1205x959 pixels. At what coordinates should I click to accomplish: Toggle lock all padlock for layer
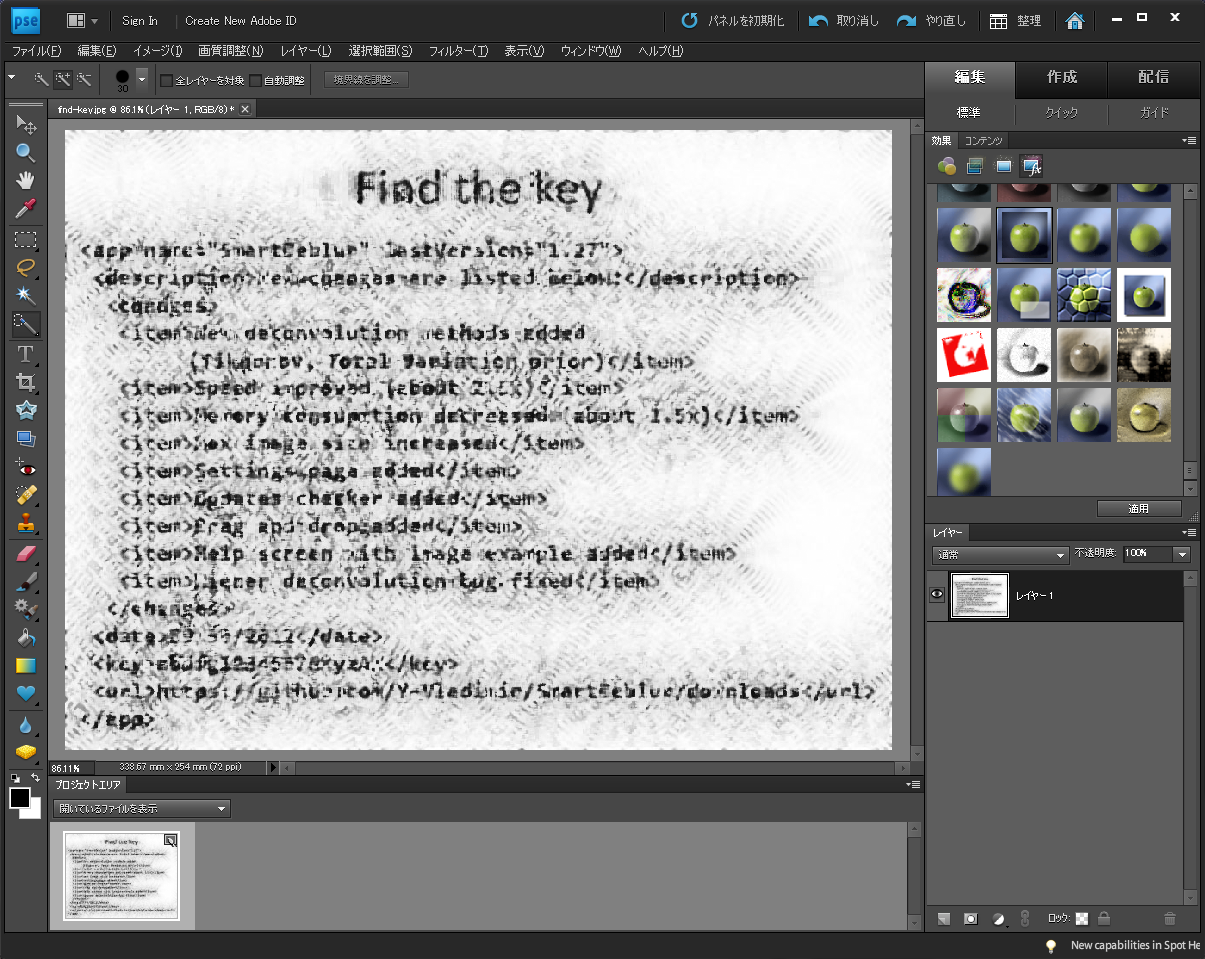[x=1104, y=918]
